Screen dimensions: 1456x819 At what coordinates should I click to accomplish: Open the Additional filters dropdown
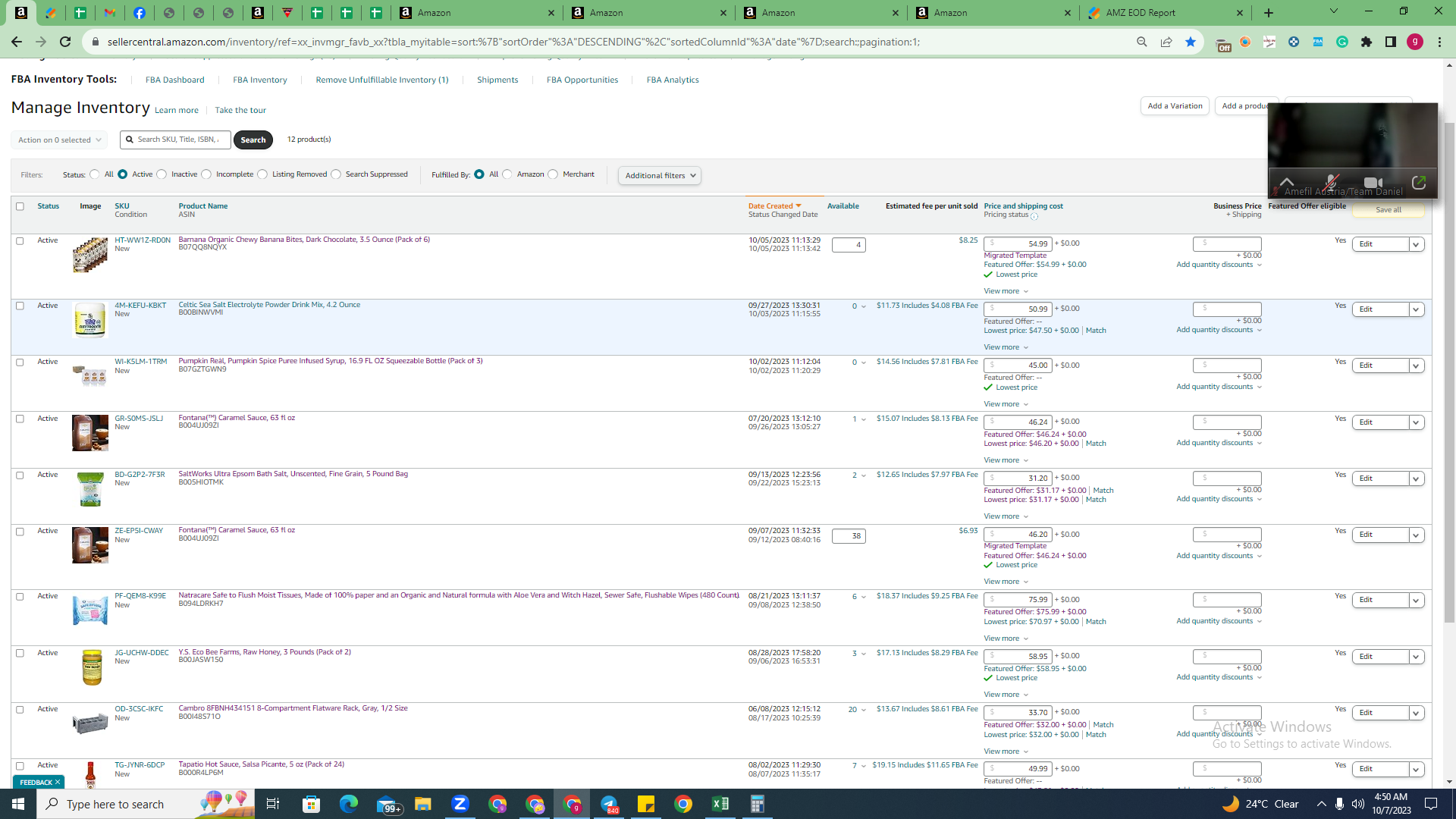coord(660,176)
